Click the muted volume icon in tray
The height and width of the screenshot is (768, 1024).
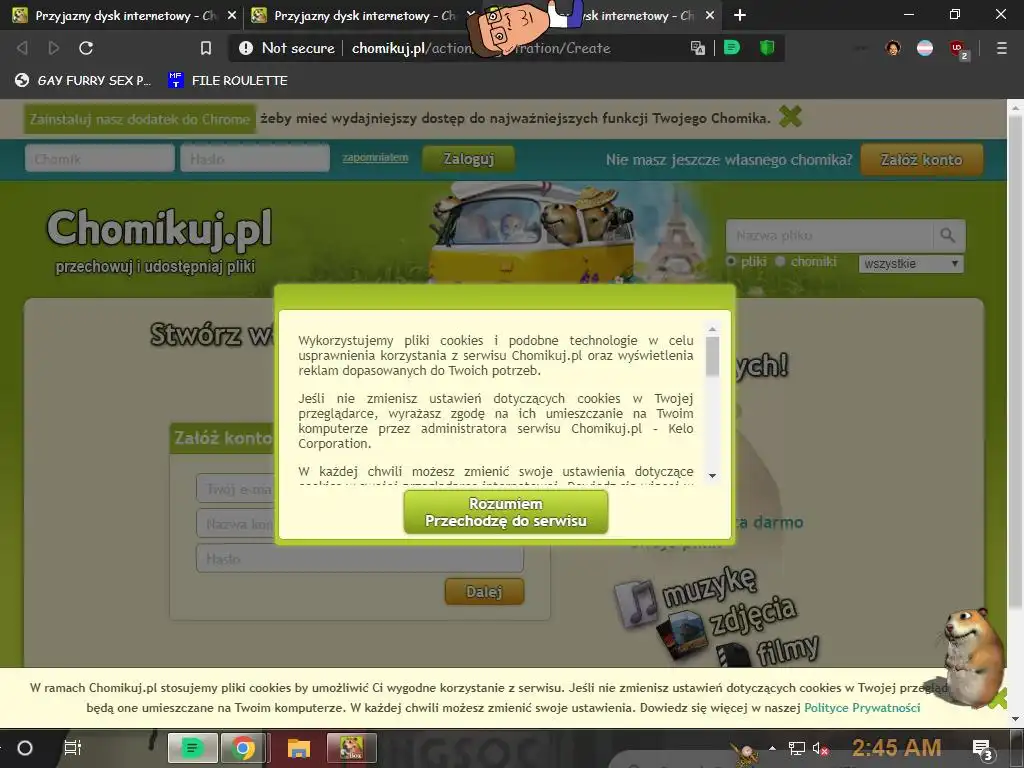coord(820,749)
